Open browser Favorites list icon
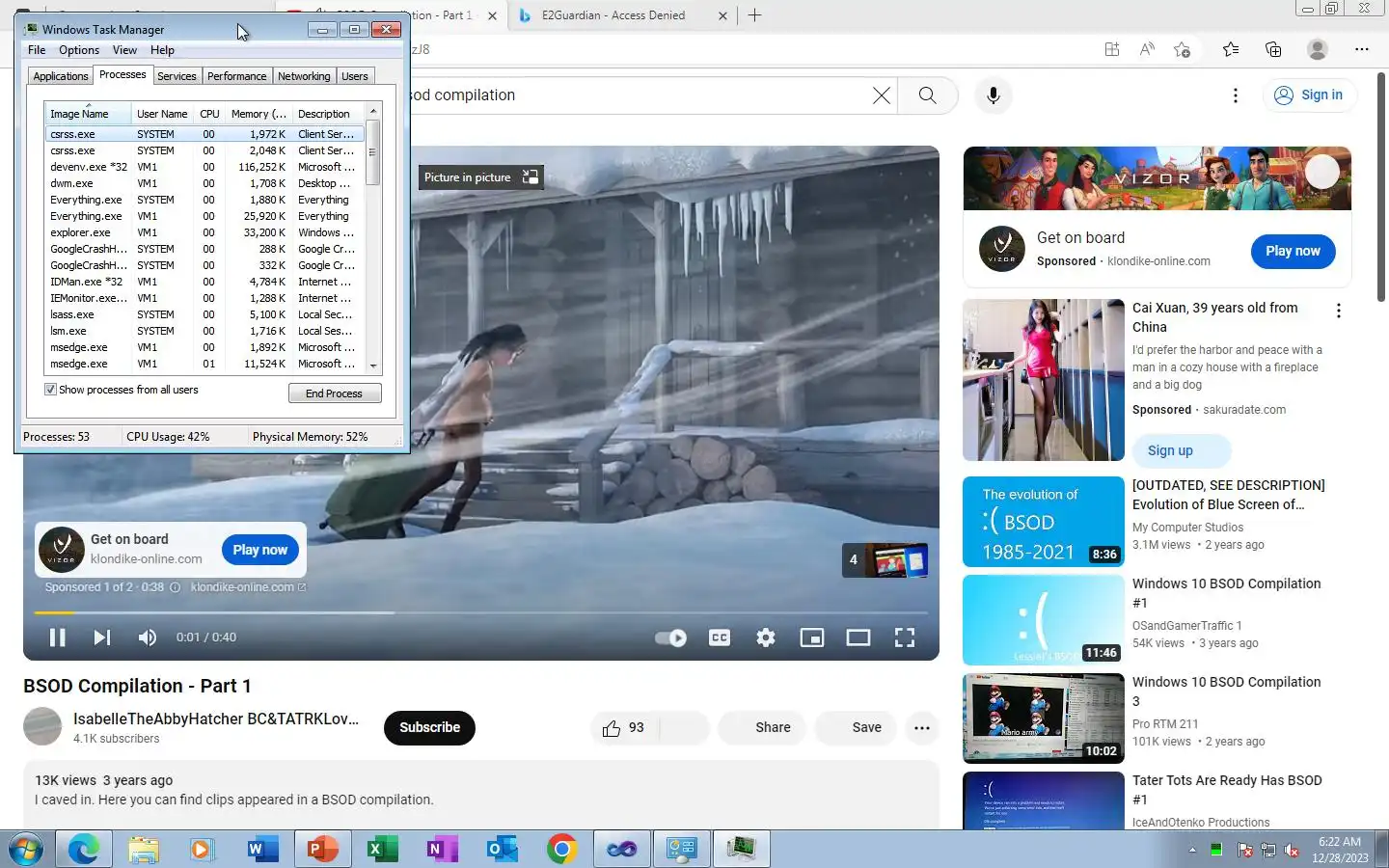The image size is (1389, 868). click(x=1231, y=49)
